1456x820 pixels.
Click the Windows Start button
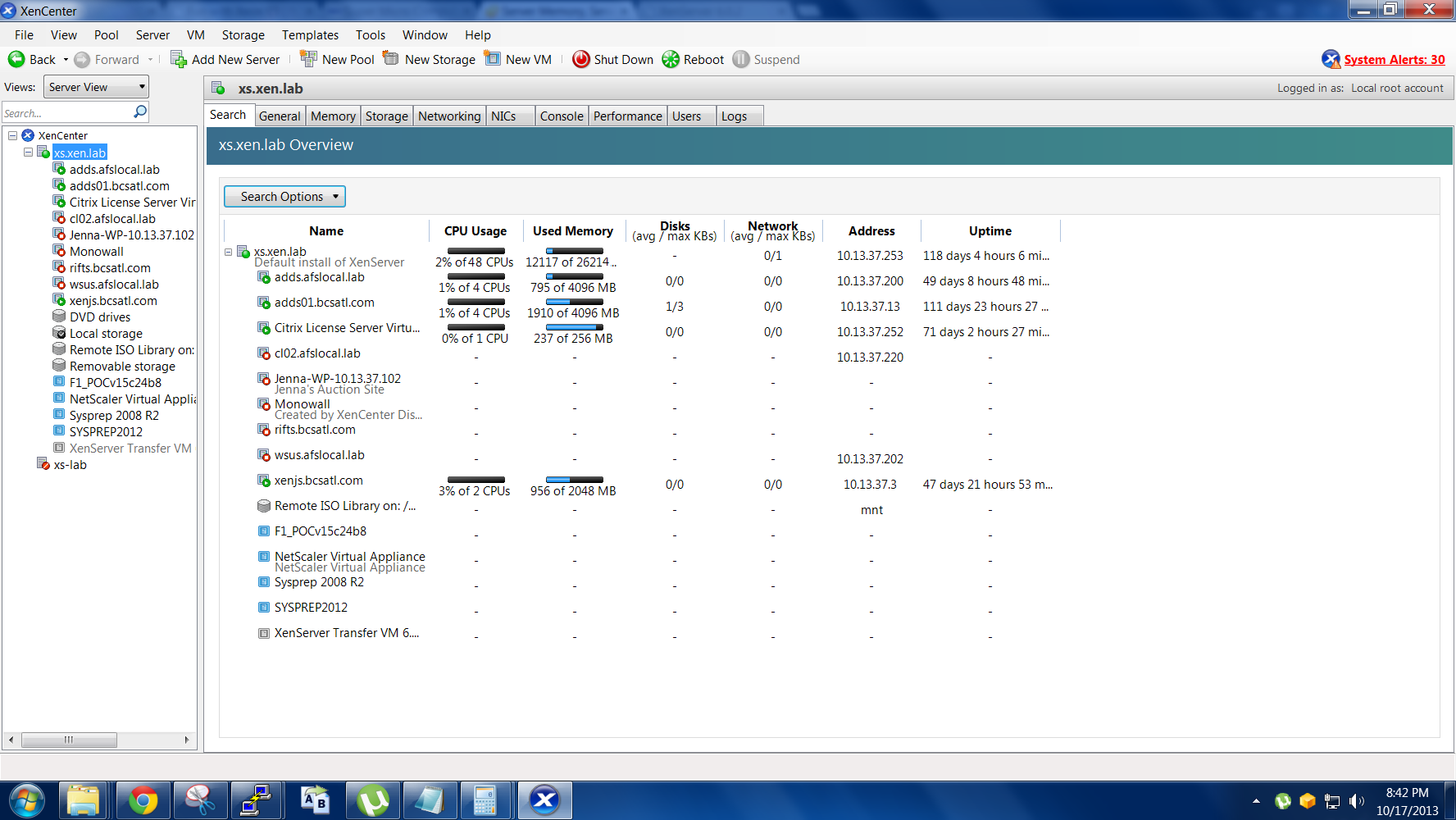[27, 800]
